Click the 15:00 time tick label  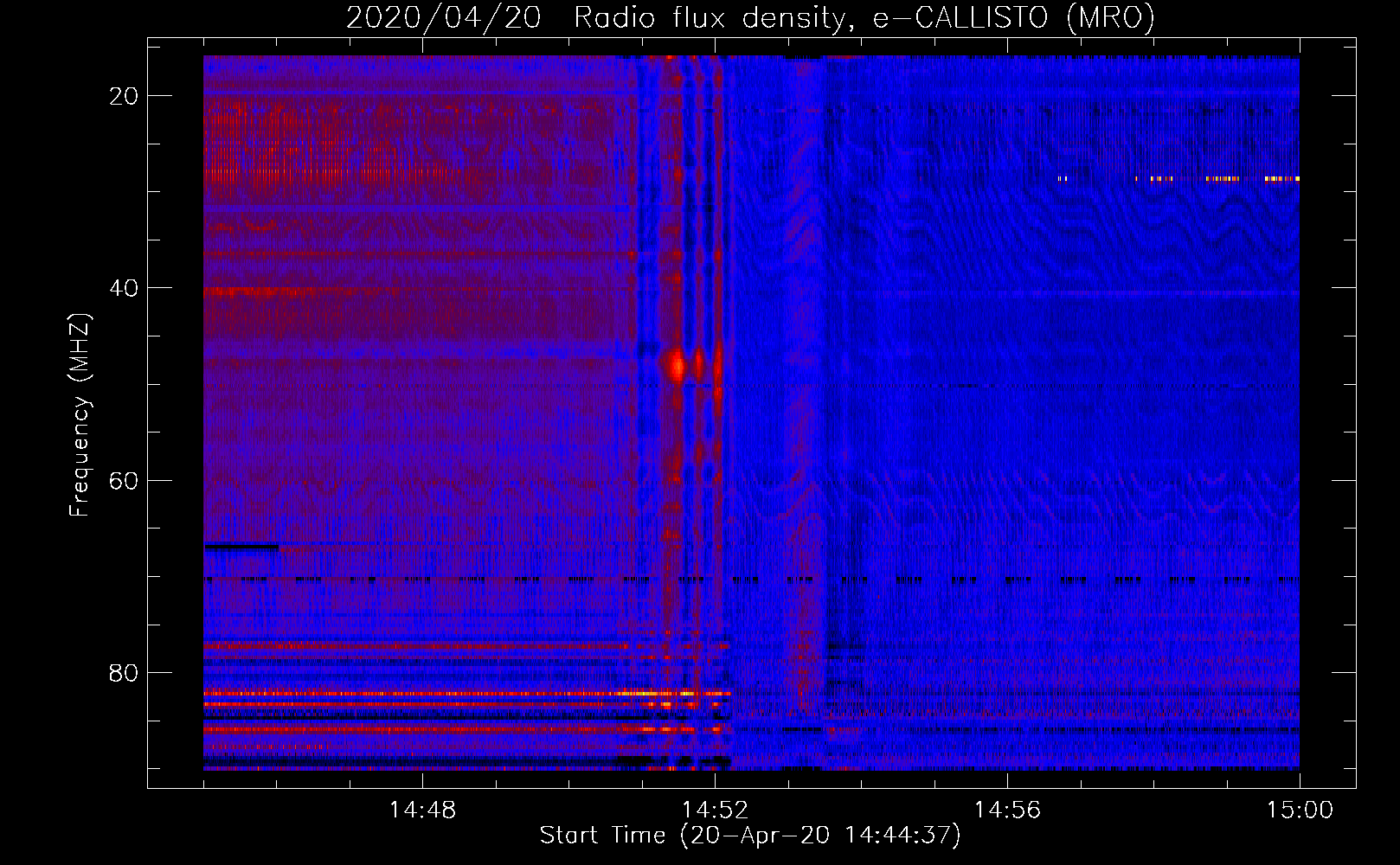point(1300,811)
